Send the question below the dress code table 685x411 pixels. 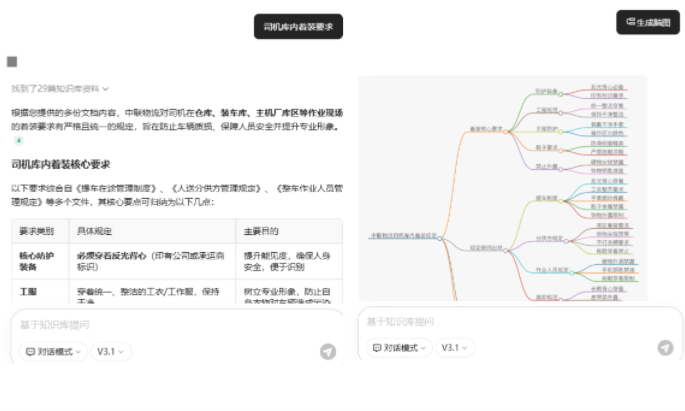pos(328,351)
